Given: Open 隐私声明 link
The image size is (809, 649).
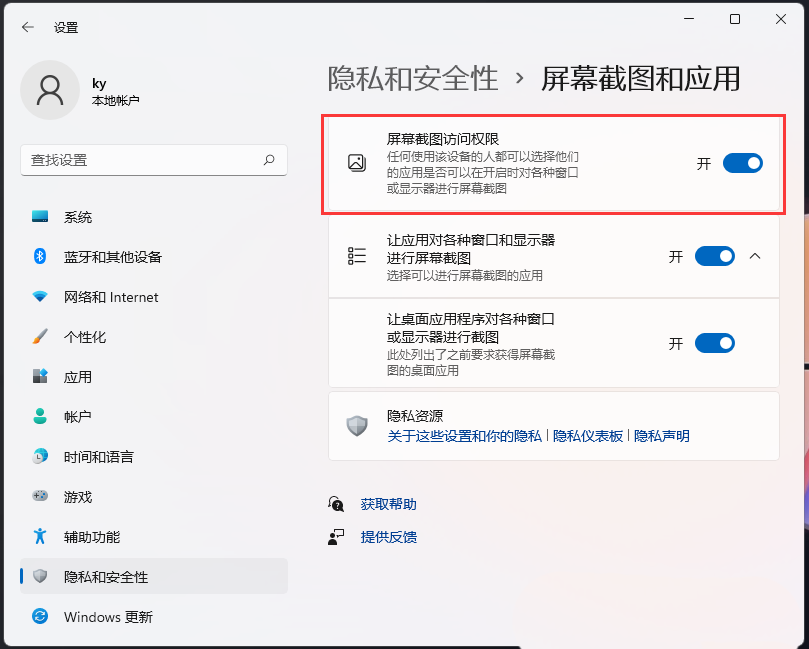Looking at the screenshot, I should (x=661, y=436).
